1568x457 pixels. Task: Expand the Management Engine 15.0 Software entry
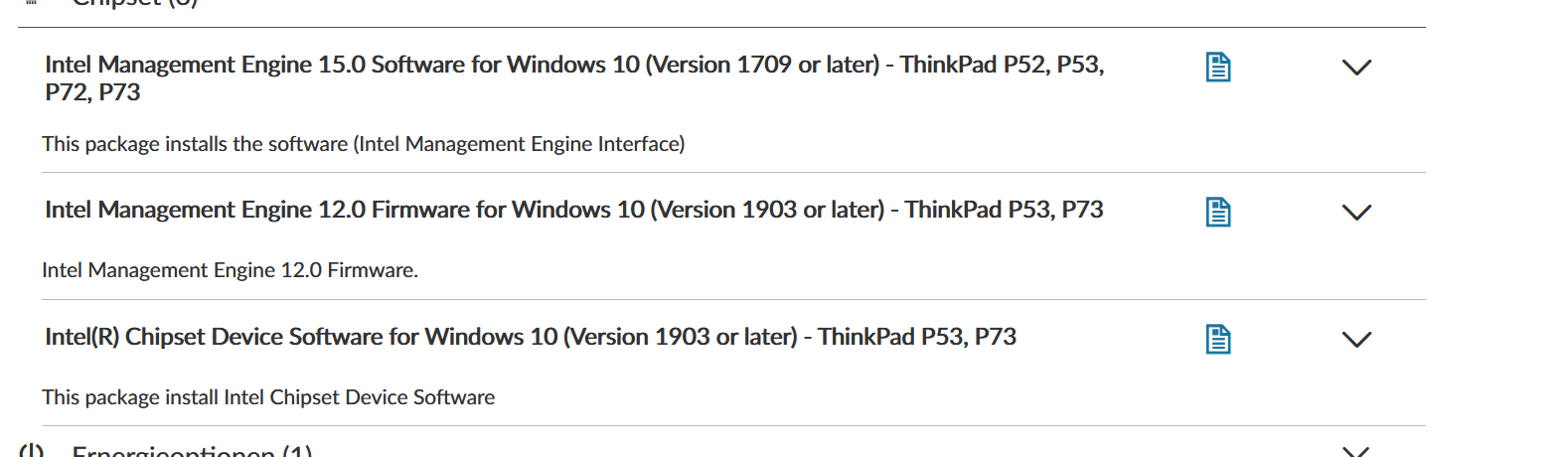tap(1356, 67)
